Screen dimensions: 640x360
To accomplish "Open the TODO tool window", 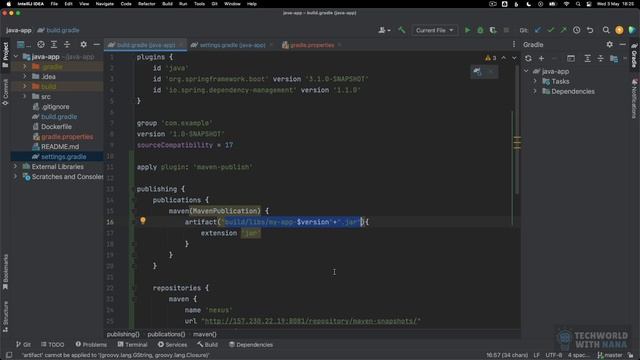I will pos(53,344).
